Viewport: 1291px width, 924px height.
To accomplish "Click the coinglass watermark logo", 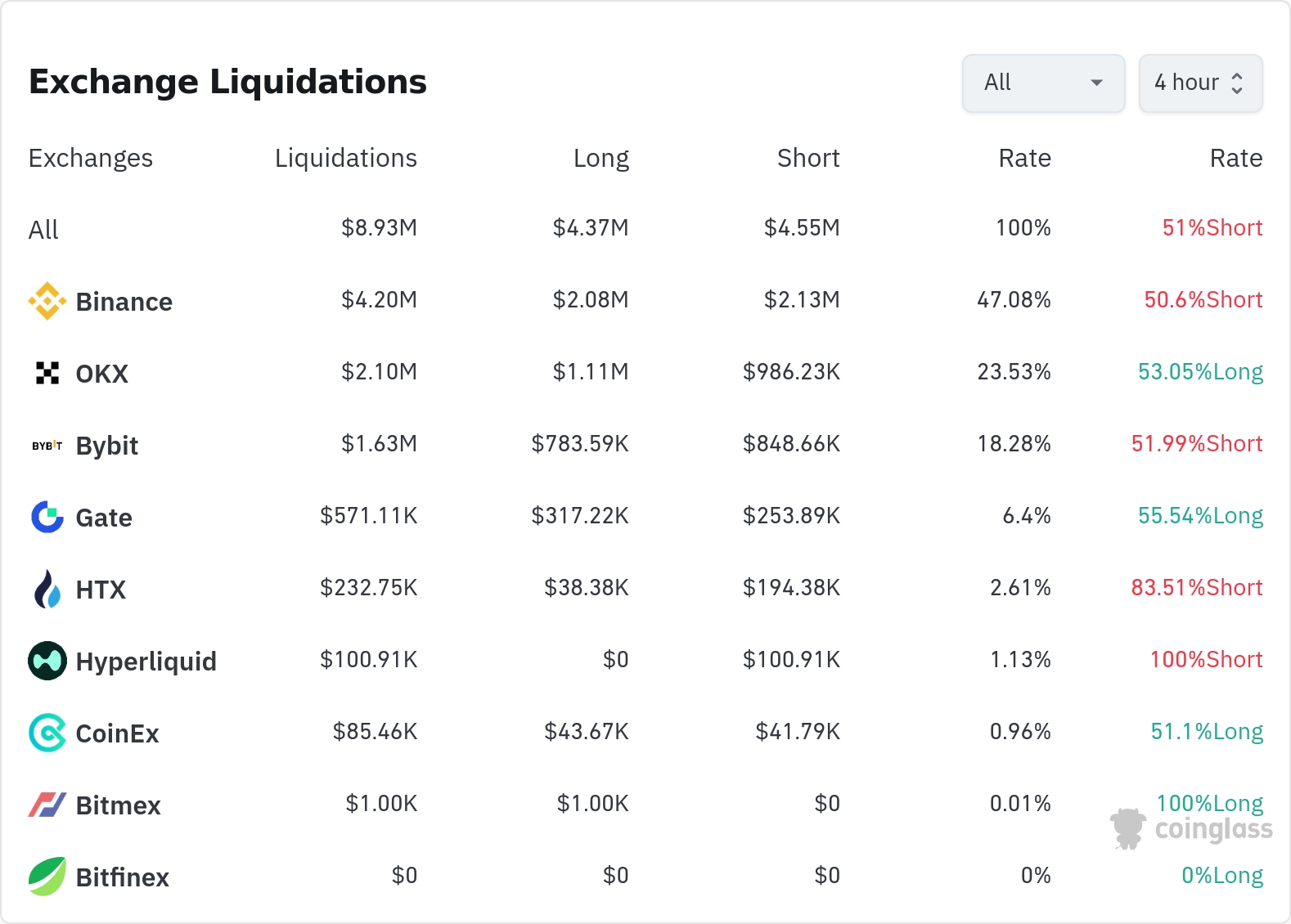I will [x=1191, y=828].
